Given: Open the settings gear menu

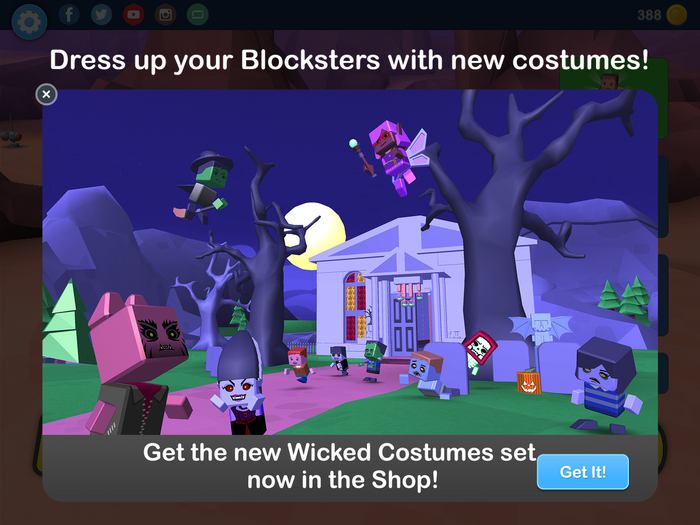Looking at the screenshot, I should [x=29, y=21].
